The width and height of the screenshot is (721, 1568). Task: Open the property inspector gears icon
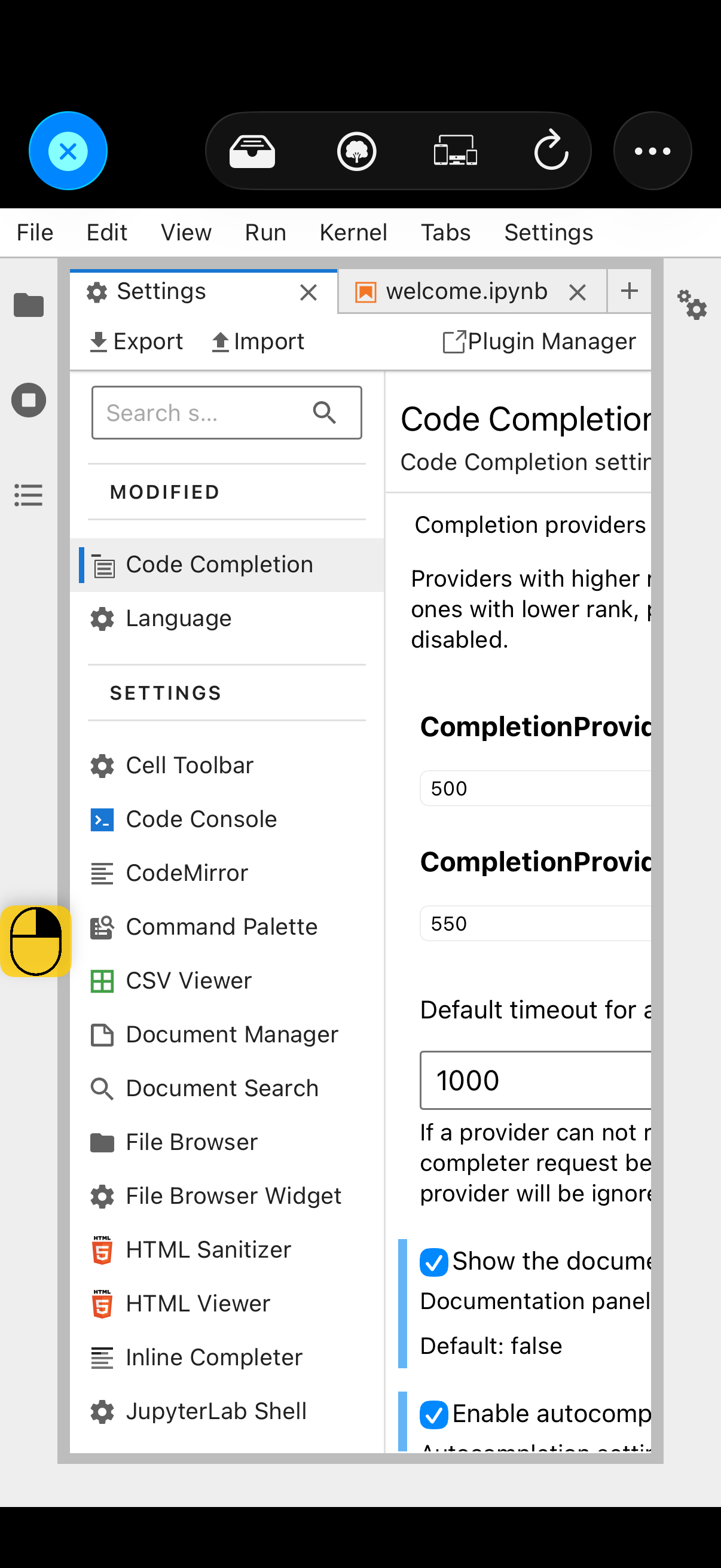(692, 304)
